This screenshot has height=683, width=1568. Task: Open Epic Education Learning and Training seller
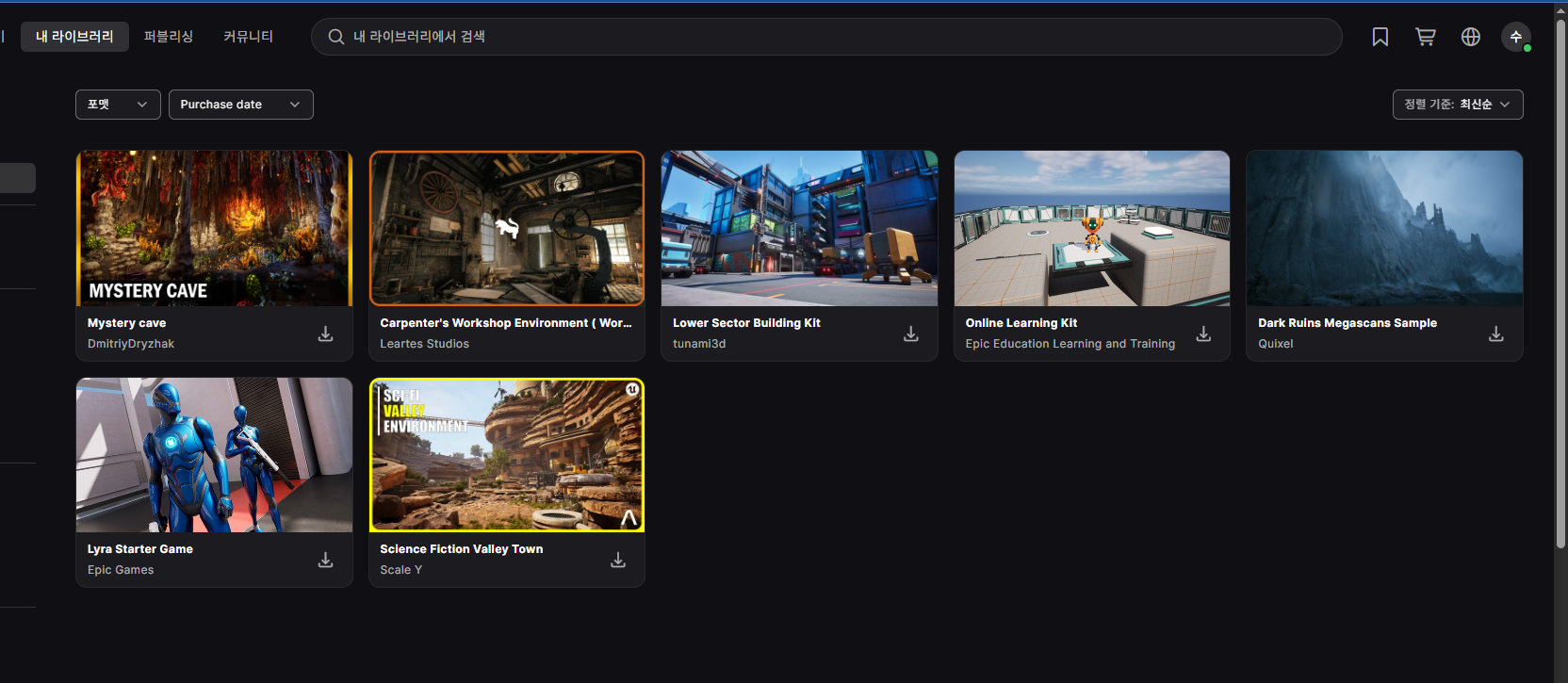pos(1070,344)
